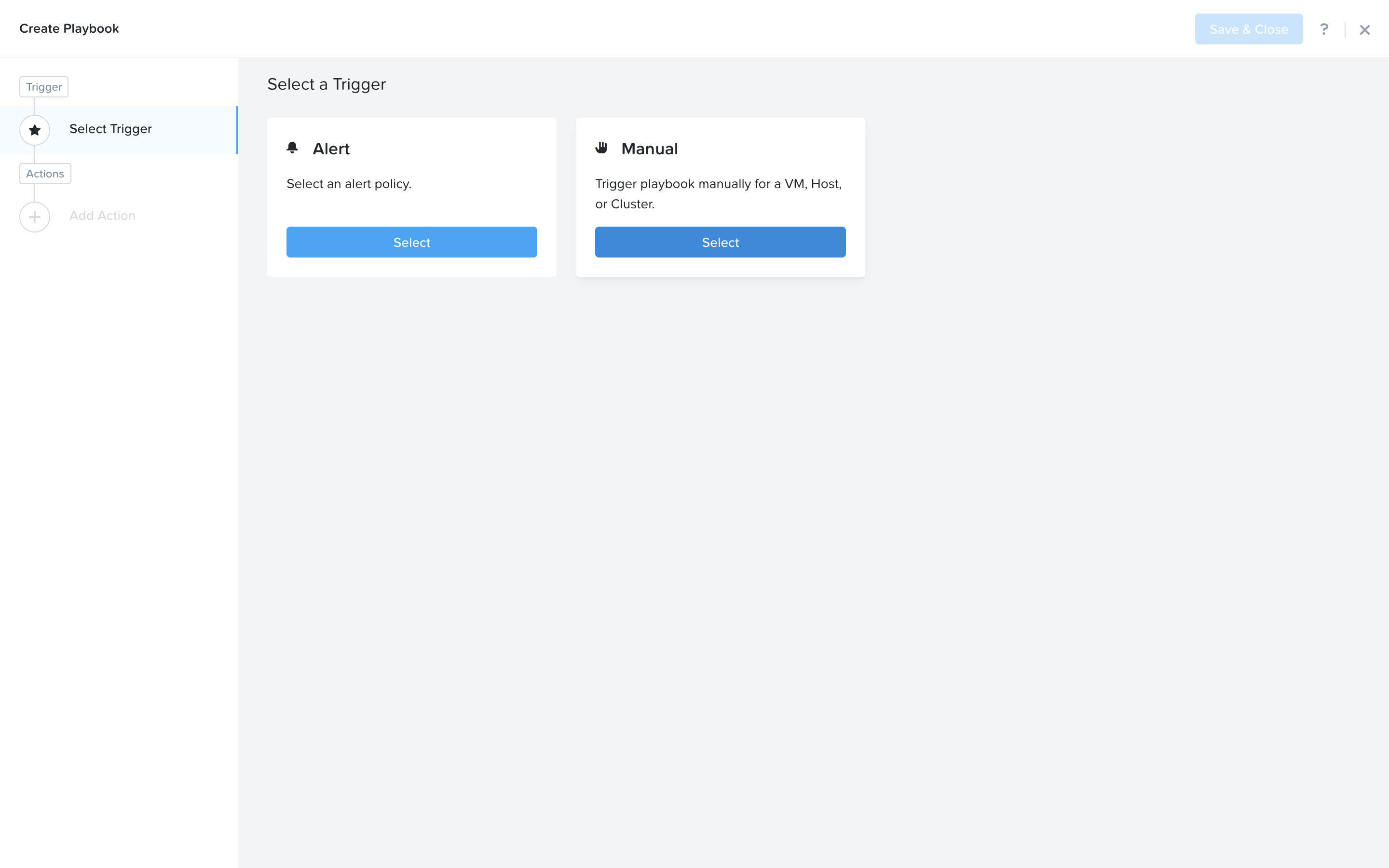Viewport: 1389px width, 868px height.
Task: Click the 'Select a Trigger' heading
Action: (x=327, y=84)
